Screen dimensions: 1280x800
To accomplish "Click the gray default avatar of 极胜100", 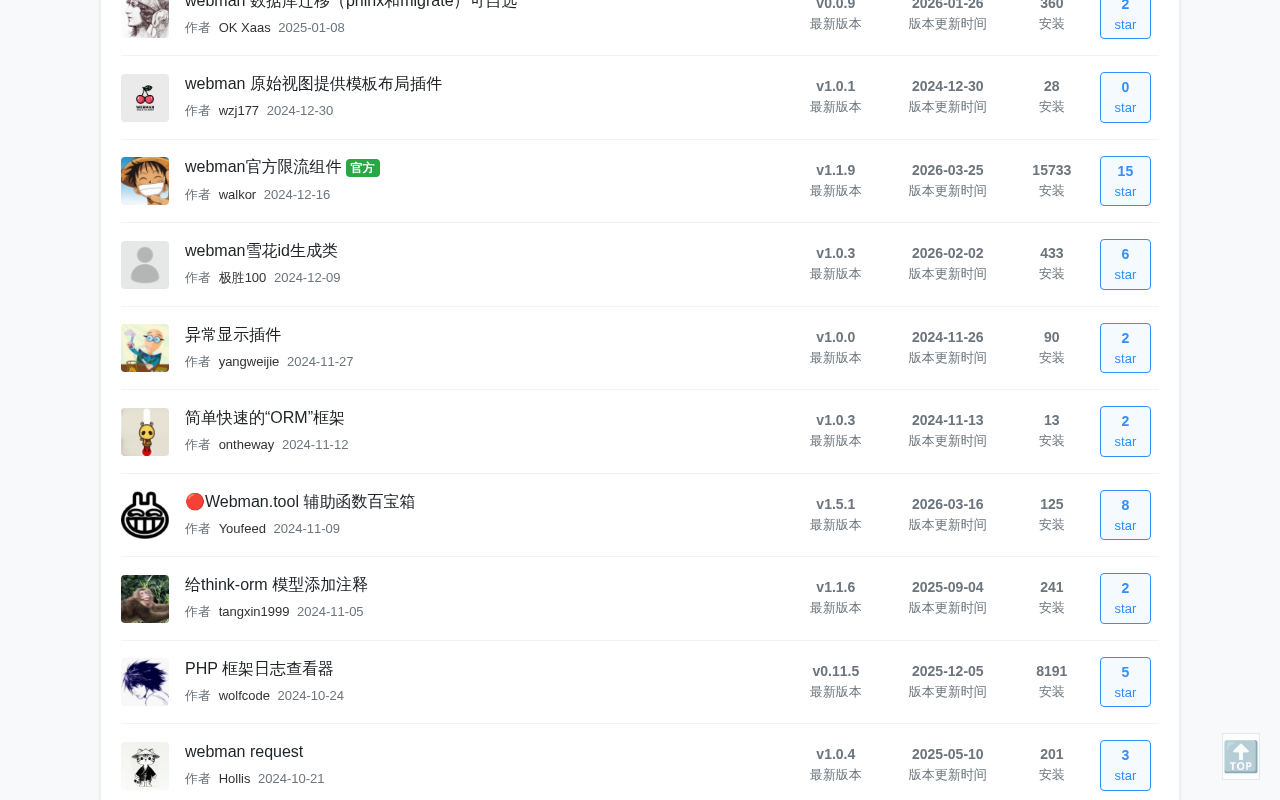I will (145, 265).
